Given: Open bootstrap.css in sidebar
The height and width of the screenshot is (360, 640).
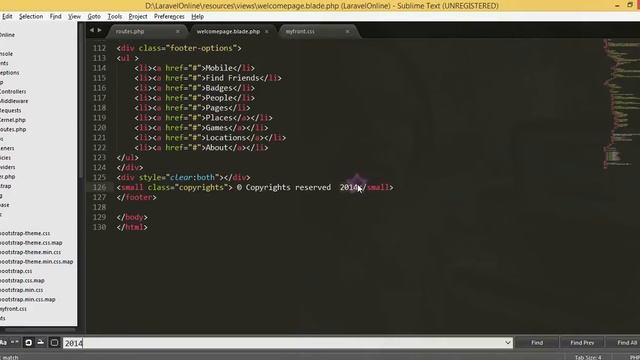Looking at the screenshot, I should 16,271.
